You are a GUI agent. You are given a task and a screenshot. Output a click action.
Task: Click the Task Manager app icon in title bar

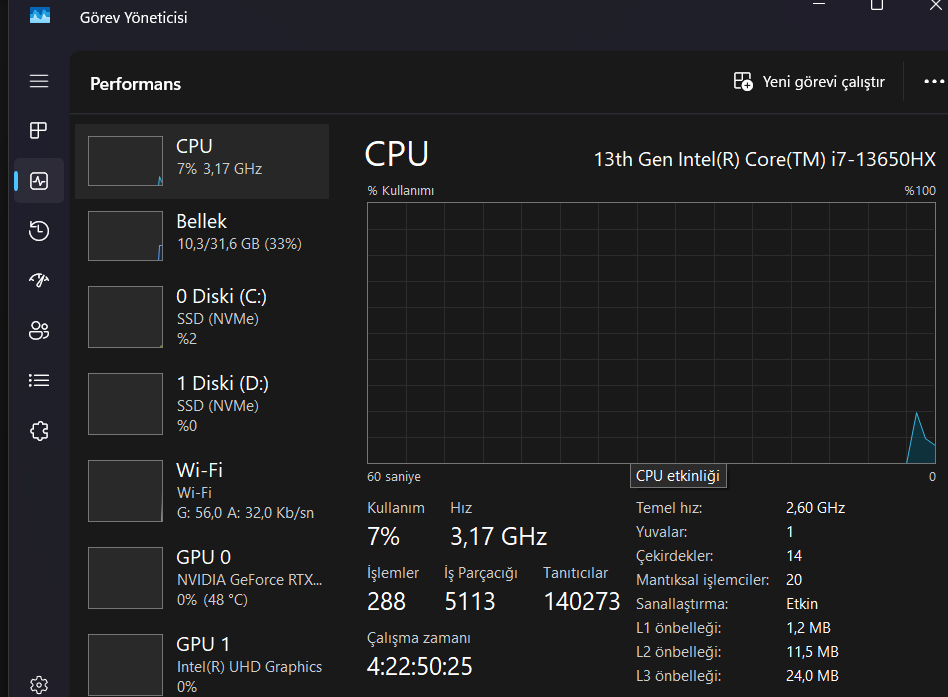40,16
